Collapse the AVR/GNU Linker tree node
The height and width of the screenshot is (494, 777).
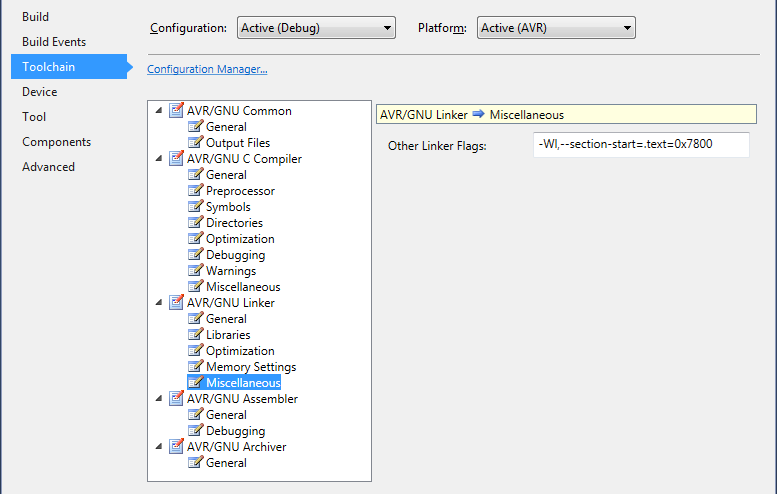tap(160, 303)
